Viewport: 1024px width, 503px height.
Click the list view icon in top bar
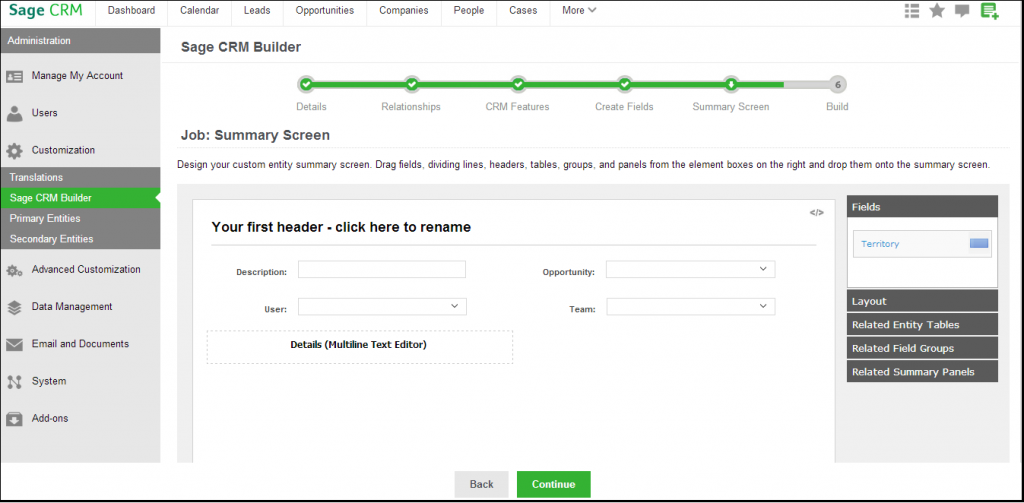click(911, 11)
